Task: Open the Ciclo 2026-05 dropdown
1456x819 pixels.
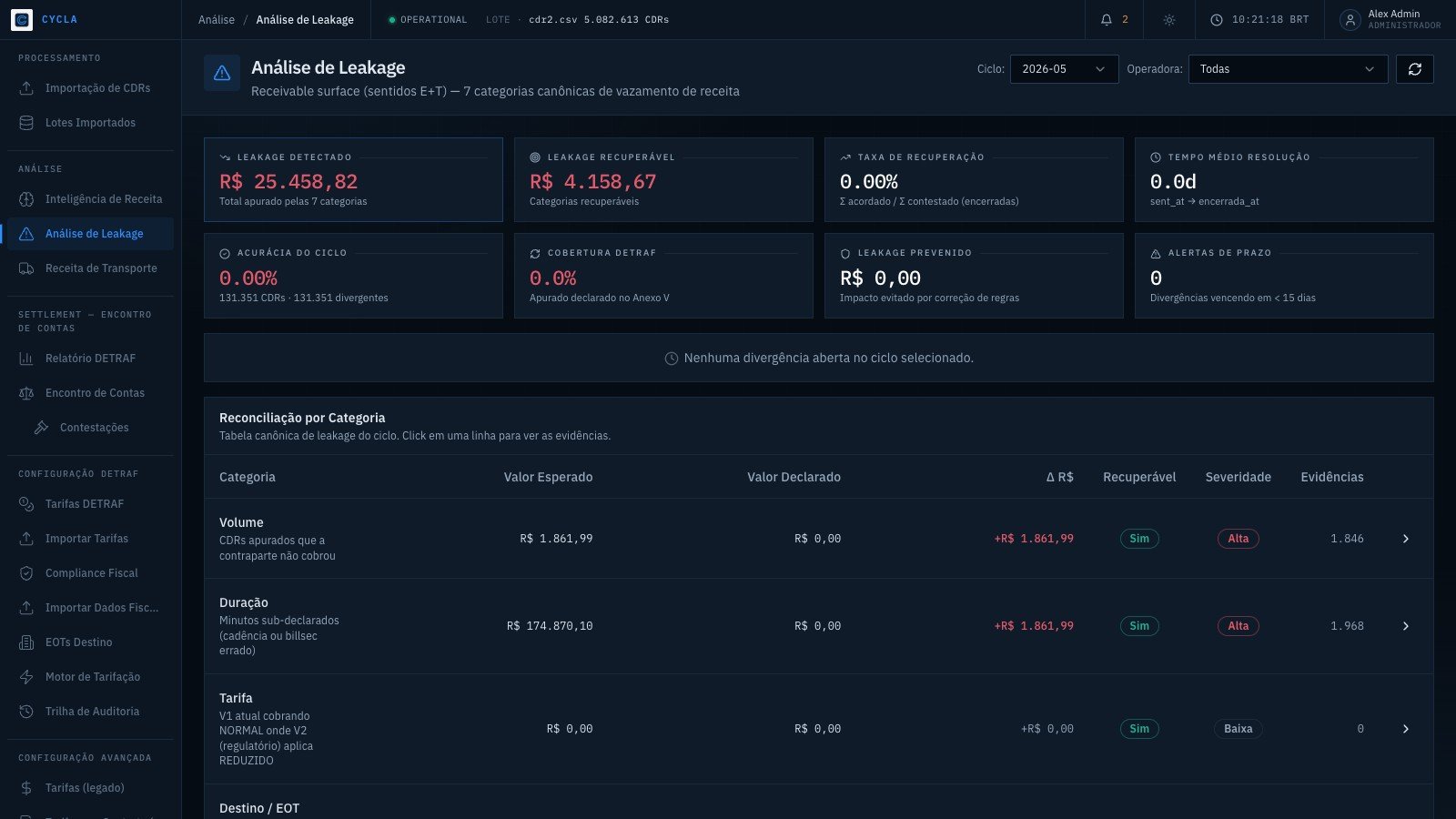Action: pos(1064,69)
